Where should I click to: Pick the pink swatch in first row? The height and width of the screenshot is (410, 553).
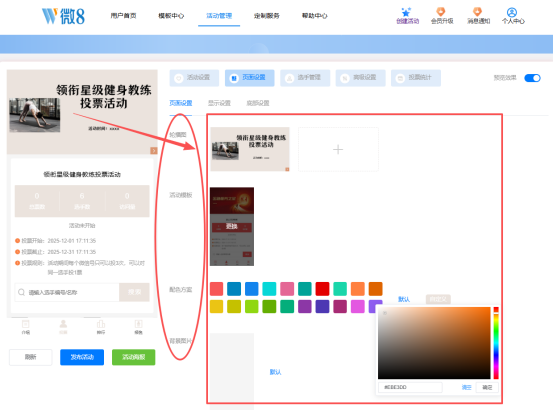[287, 289]
